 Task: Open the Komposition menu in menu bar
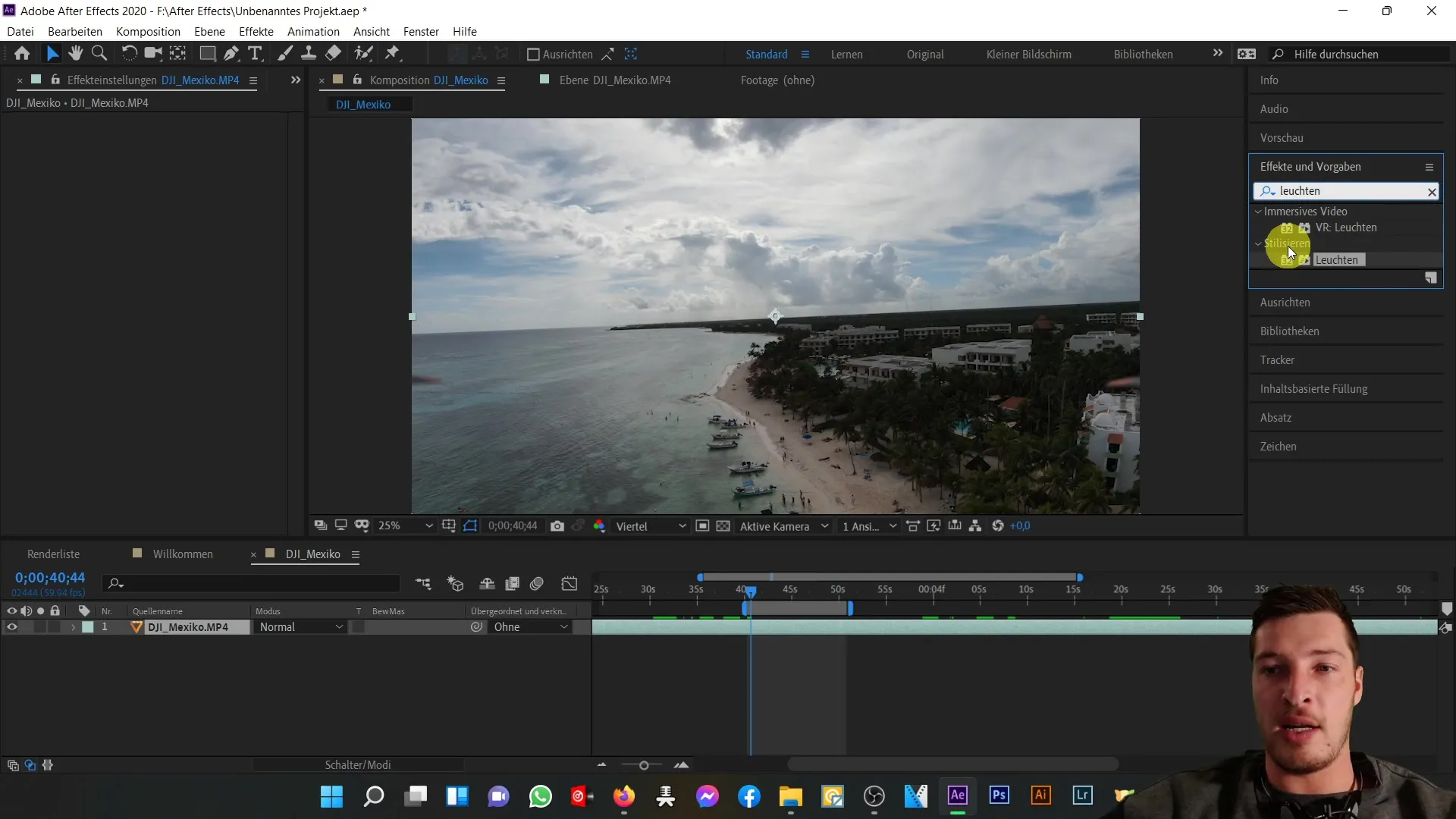coord(148,31)
